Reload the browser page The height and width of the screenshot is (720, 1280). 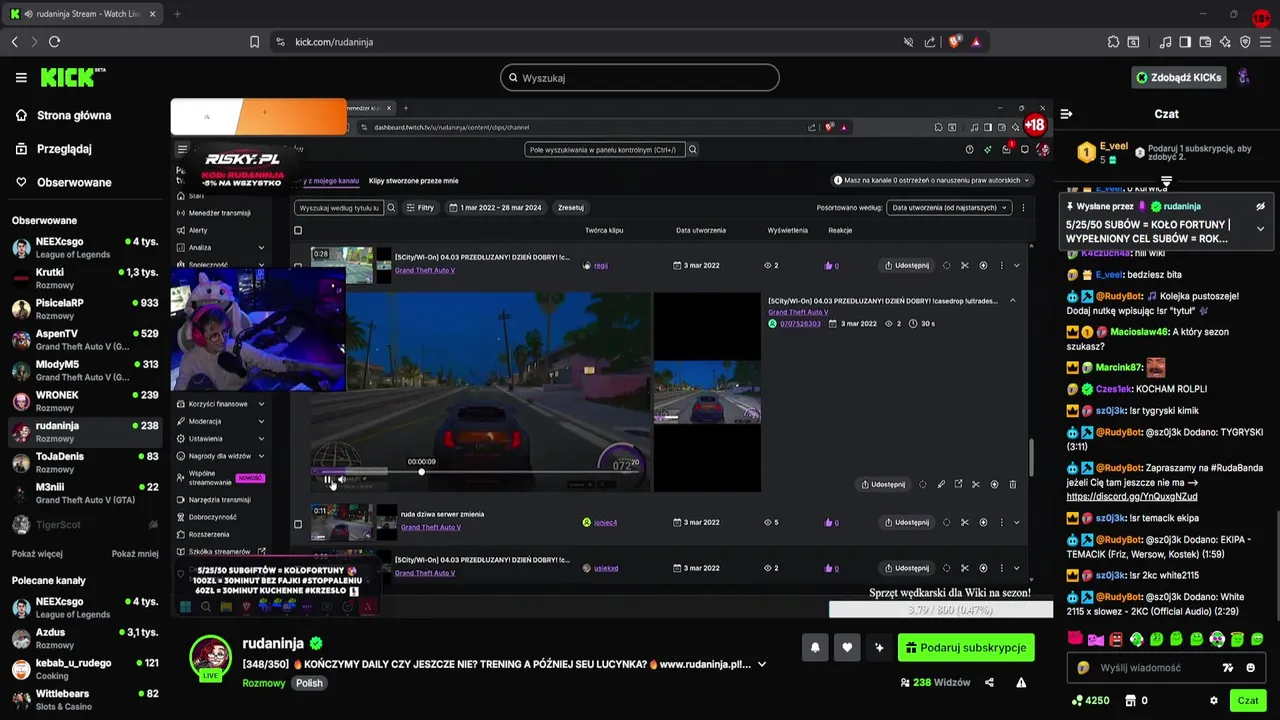click(54, 42)
